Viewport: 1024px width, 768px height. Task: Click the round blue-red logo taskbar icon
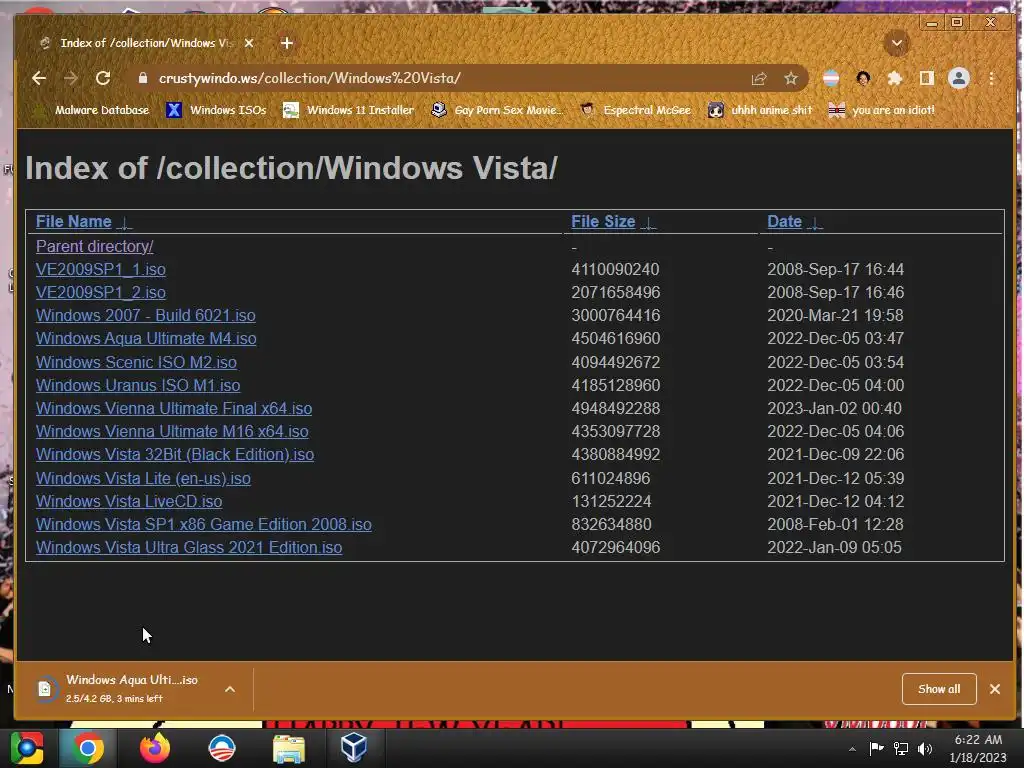click(221, 748)
